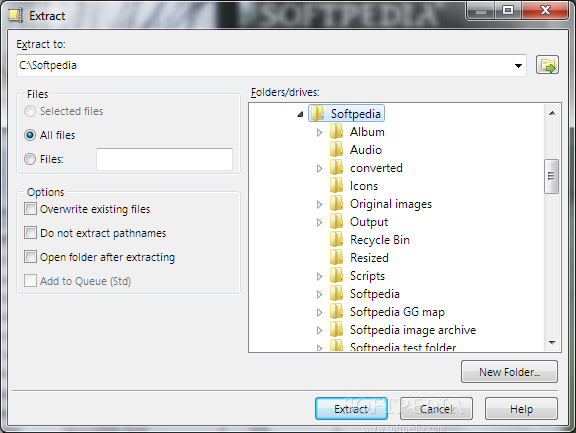The image size is (576, 433).
Task: Open Help for the dialog
Action: [521, 408]
